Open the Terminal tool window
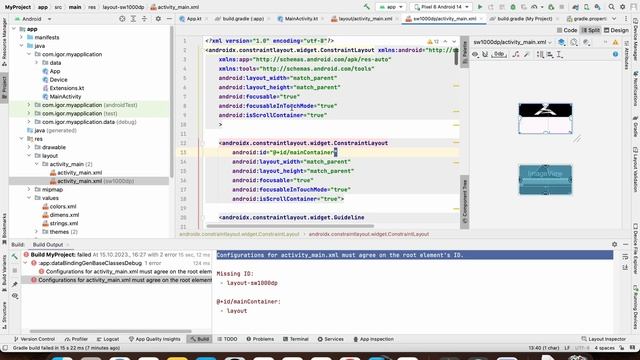640x360 pixels. click(296, 339)
